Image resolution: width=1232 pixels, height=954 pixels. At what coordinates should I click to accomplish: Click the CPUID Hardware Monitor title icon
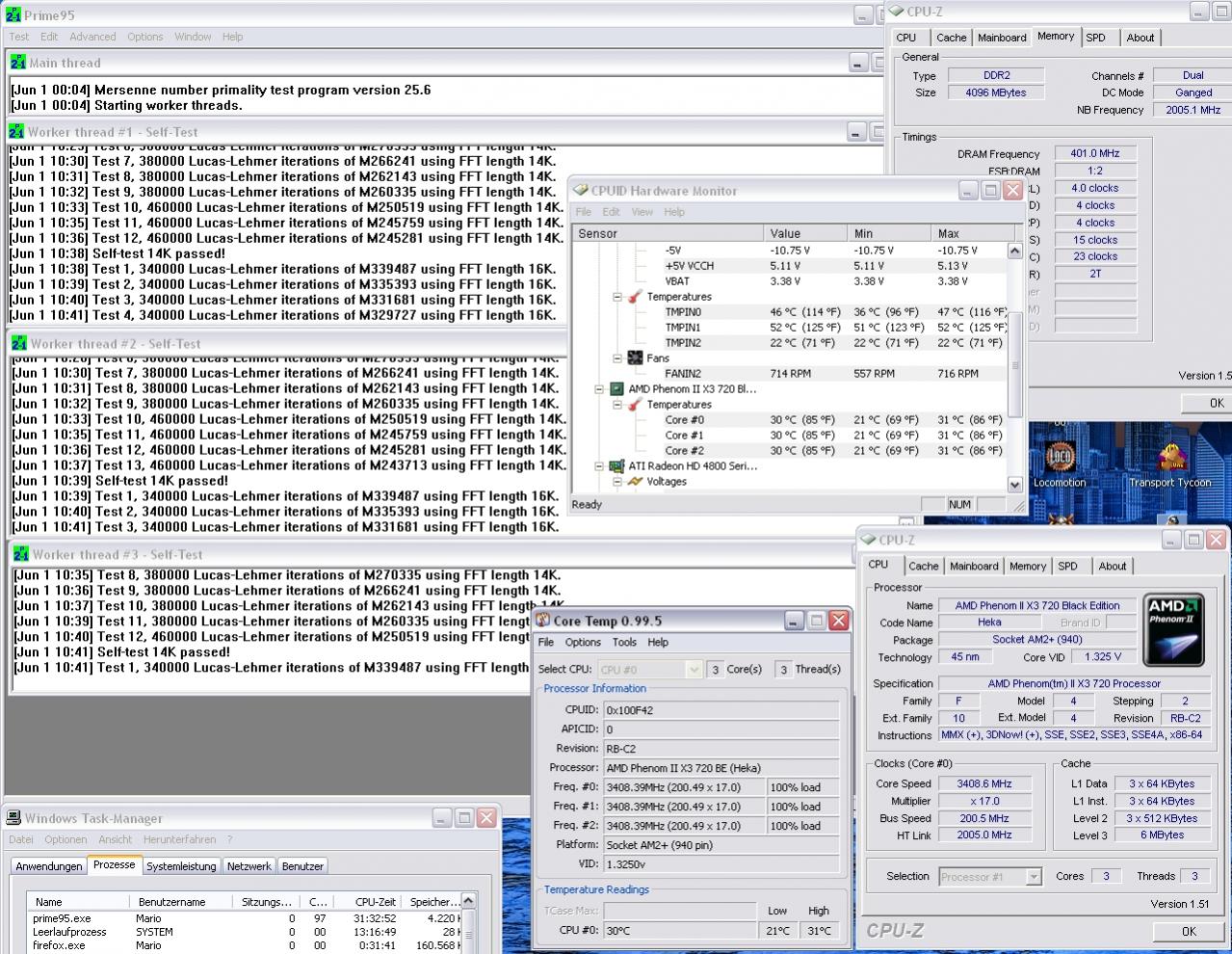click(x=580, y=191)
